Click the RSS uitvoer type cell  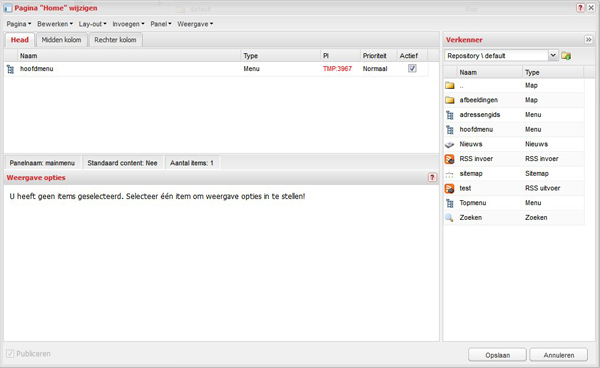[x=542, y=188]
